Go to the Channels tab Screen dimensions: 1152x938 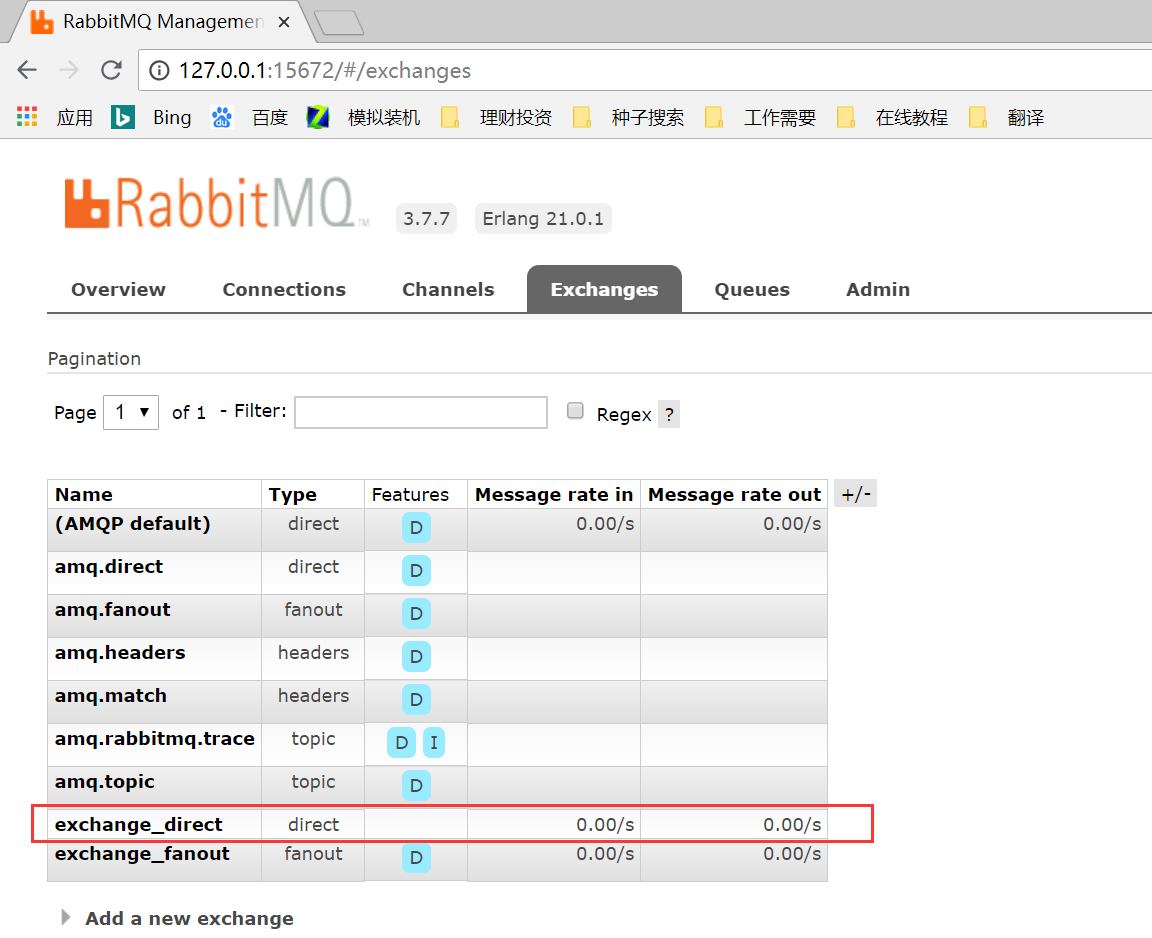pos(448,289)
